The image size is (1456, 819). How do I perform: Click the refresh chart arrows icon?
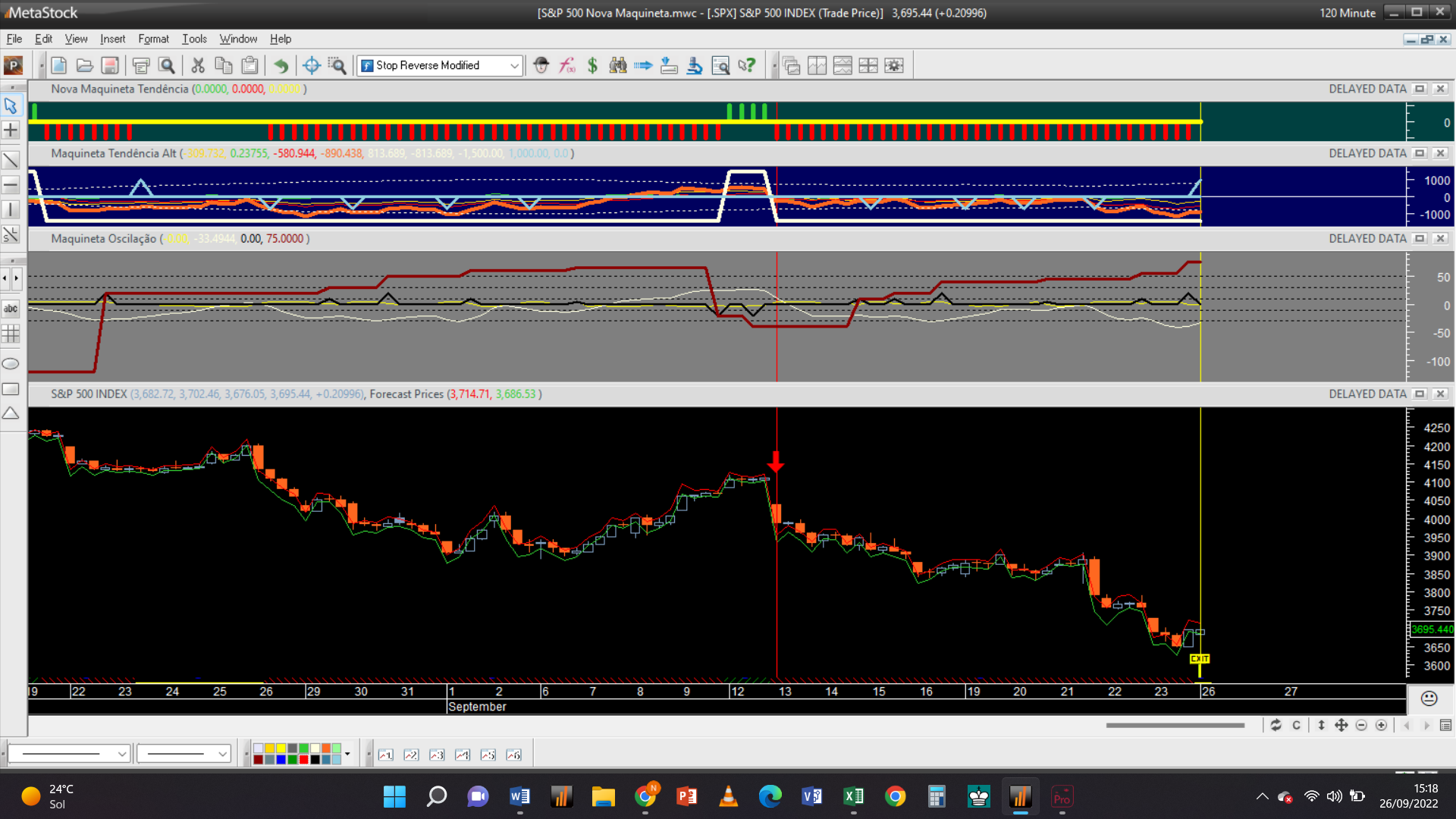point(1276,726)
